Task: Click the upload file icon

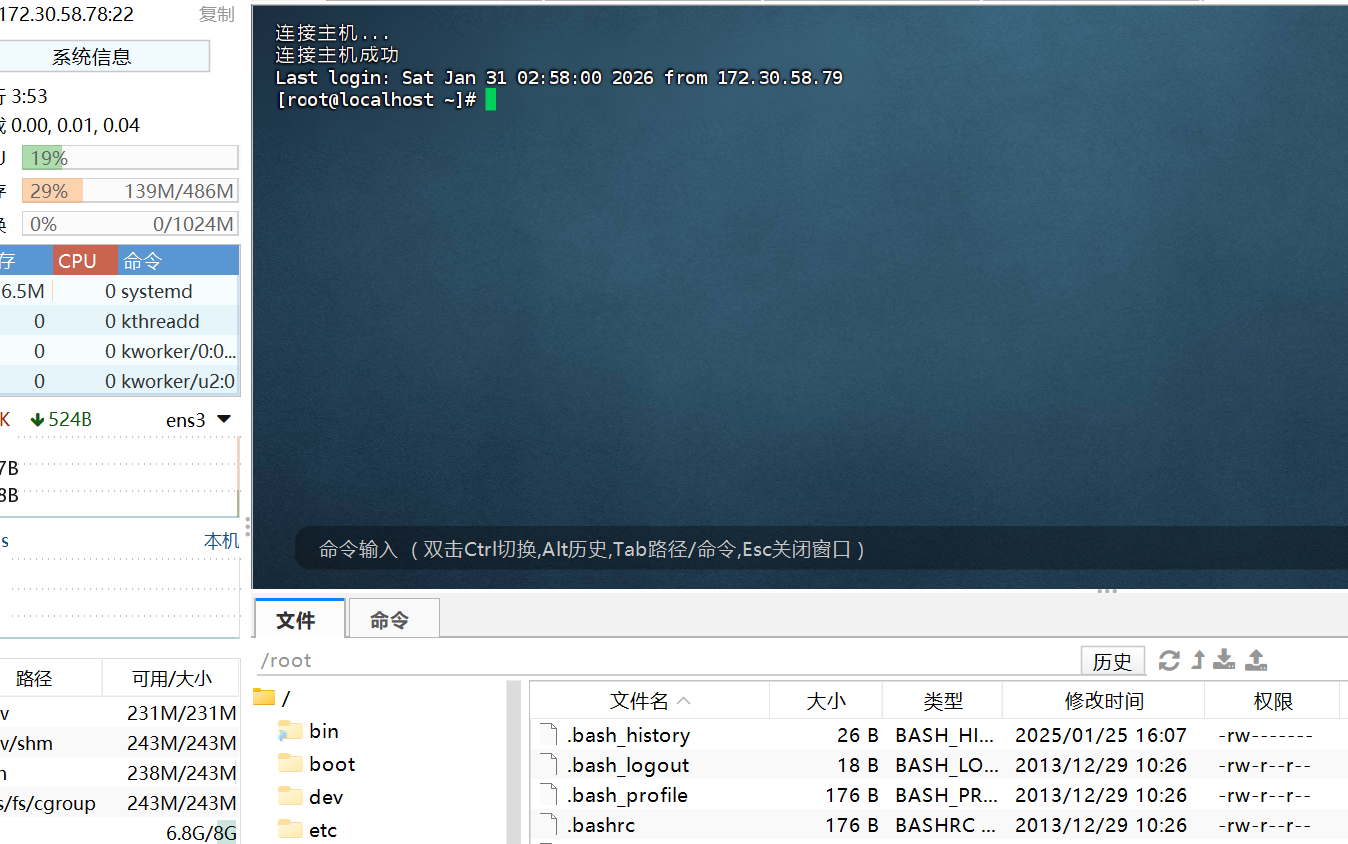Action: click(x=1256, y=660)
